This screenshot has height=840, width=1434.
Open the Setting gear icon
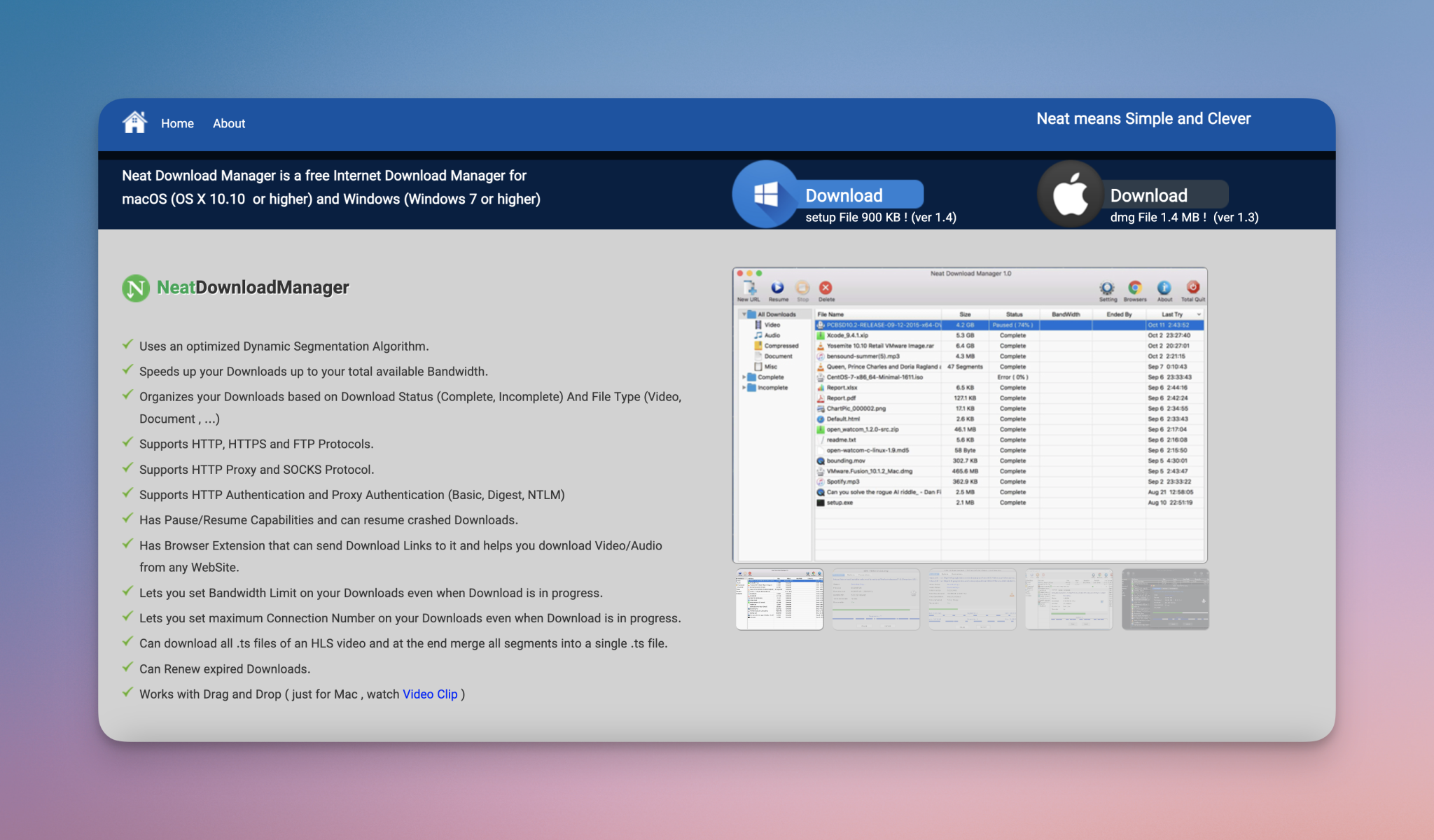[x=1107, y=288]
